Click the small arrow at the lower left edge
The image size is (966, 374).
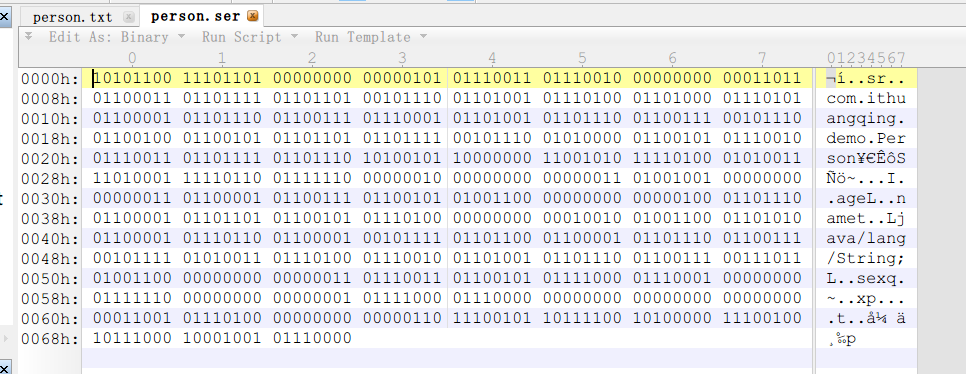(6, 338)
